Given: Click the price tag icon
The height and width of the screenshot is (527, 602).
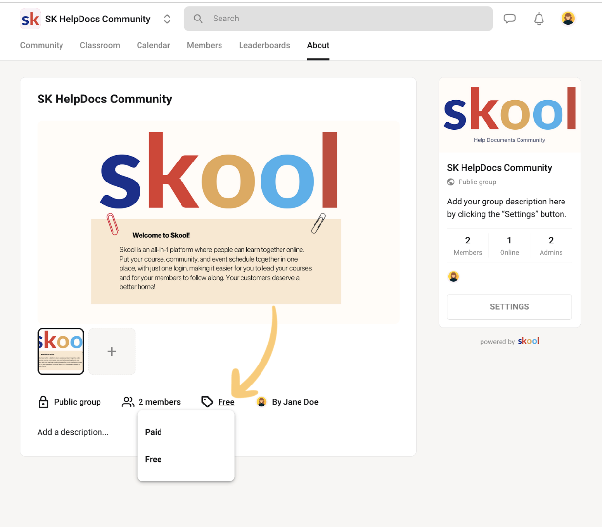Looking at the screenshot, I should click(x=207, y=402).
